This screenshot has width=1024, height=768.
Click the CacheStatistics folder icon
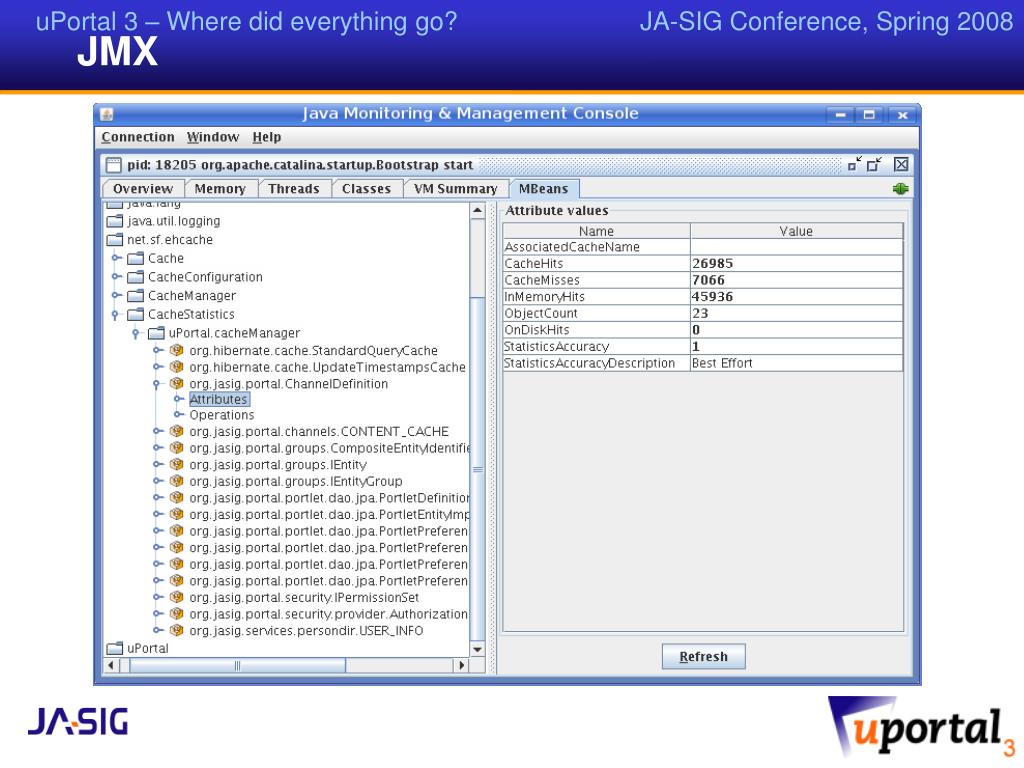point(135,314)
